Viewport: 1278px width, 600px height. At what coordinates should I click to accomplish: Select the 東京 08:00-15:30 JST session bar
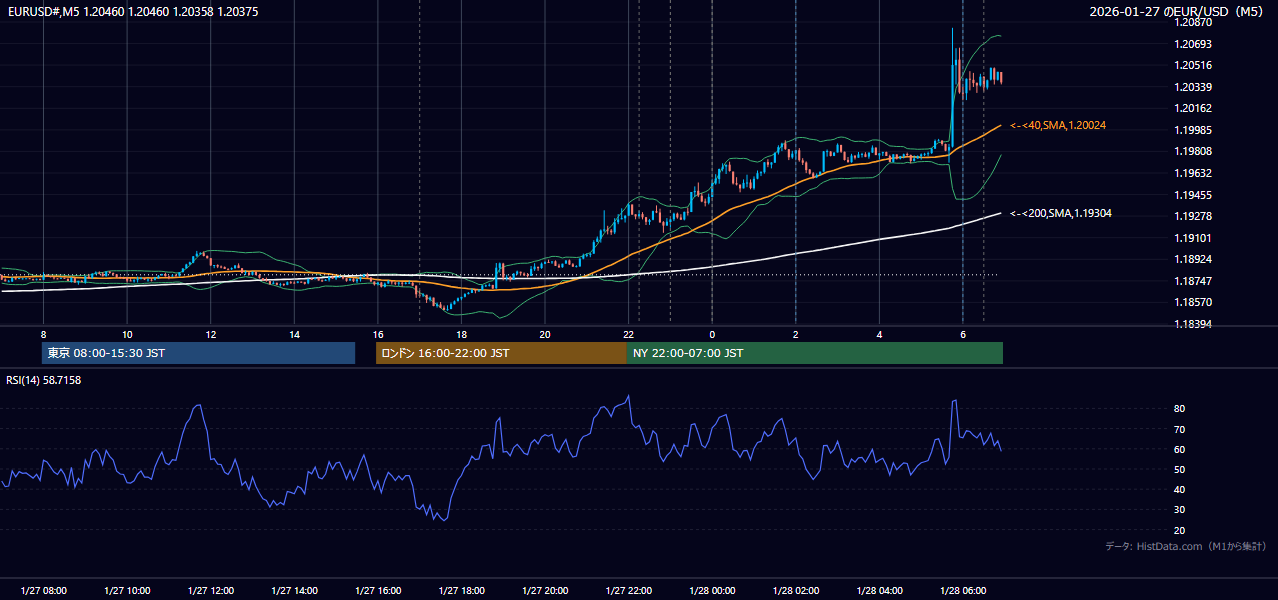198,353
